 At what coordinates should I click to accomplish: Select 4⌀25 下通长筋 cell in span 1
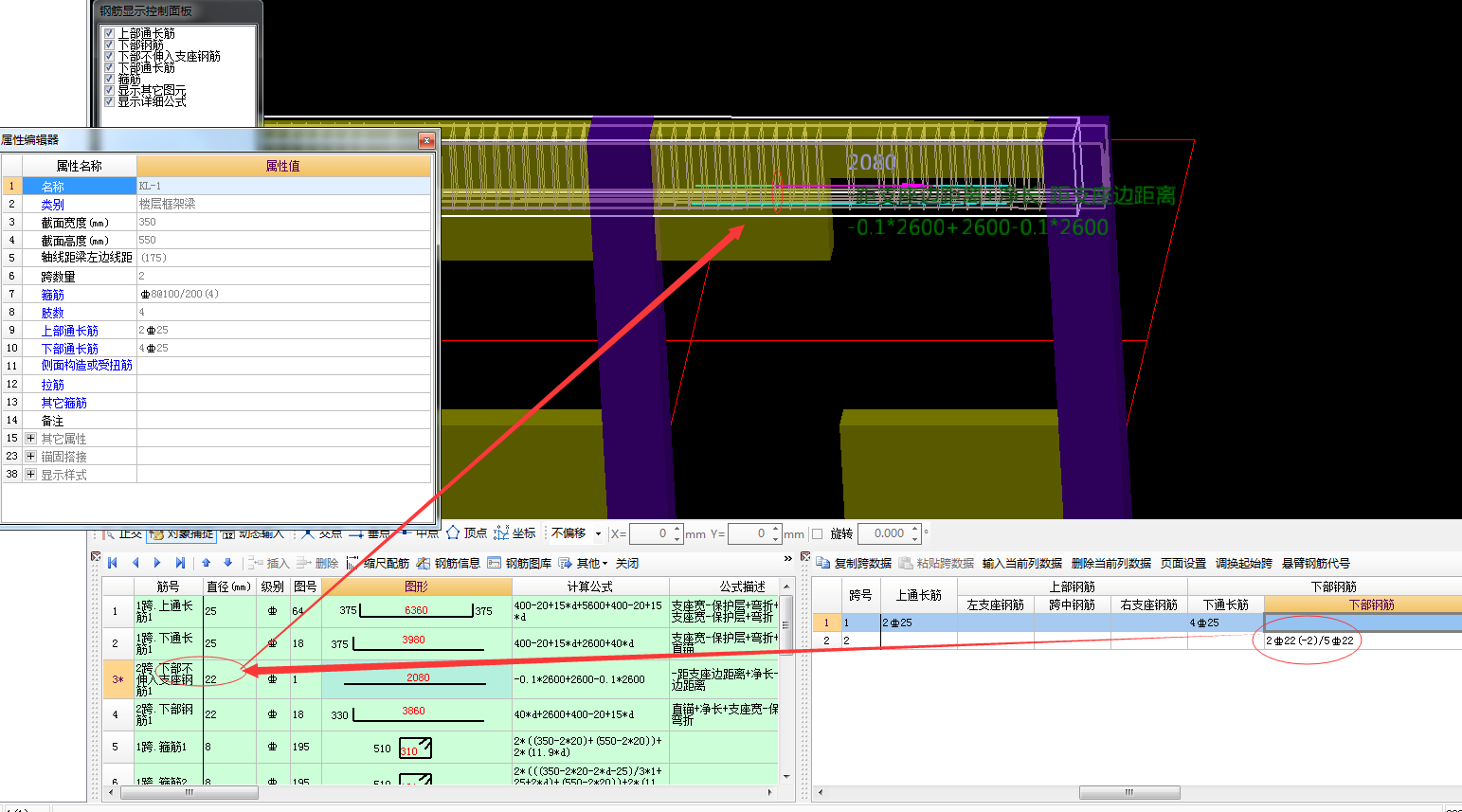pos(1226,623)
